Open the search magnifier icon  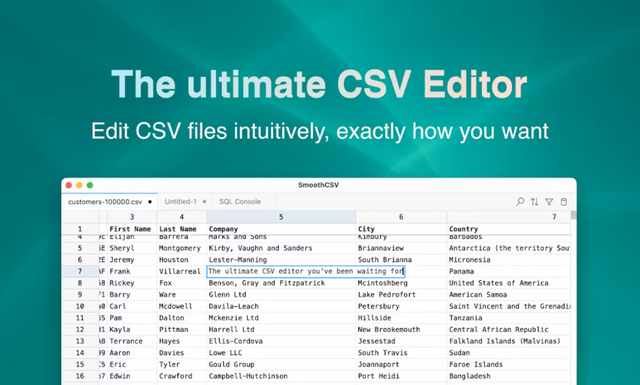pyautogui.click(x=520, y=202)
